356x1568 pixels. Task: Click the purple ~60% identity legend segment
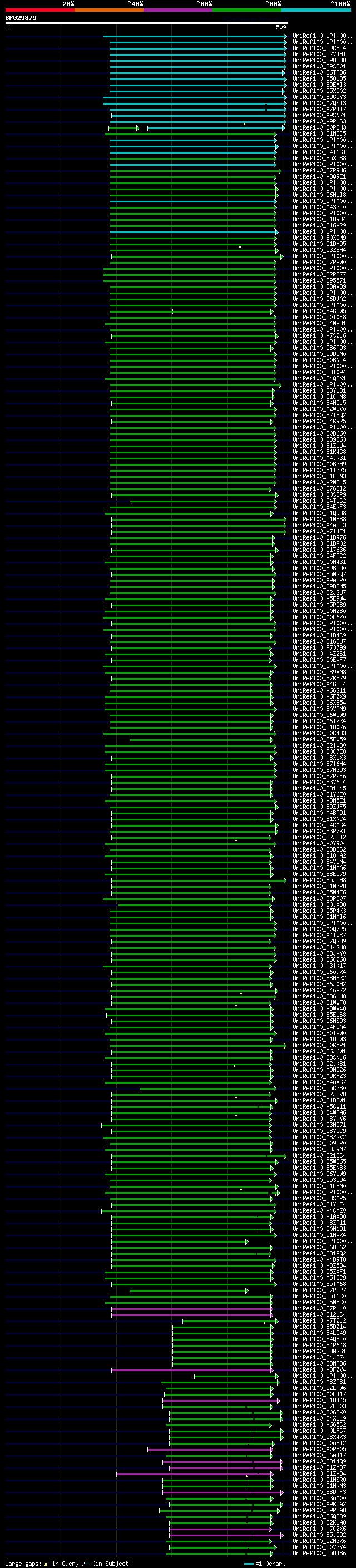point(179,10)
